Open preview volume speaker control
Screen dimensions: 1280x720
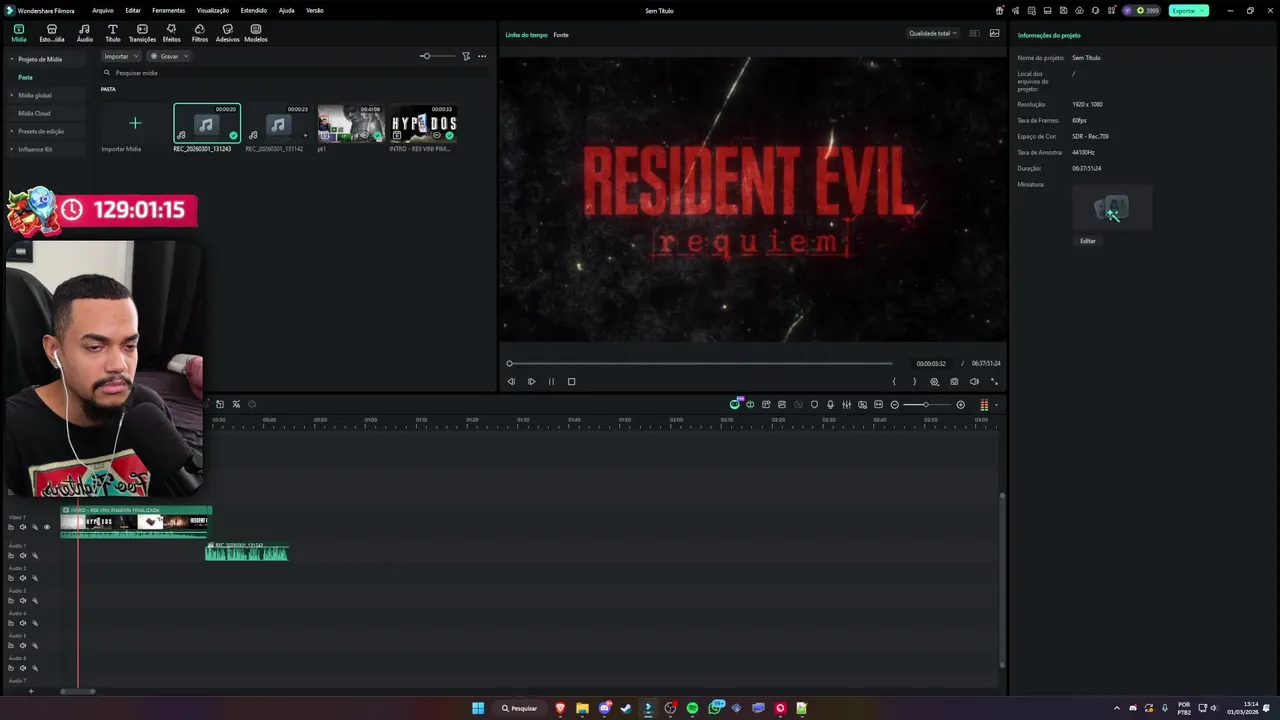[974, 381]
